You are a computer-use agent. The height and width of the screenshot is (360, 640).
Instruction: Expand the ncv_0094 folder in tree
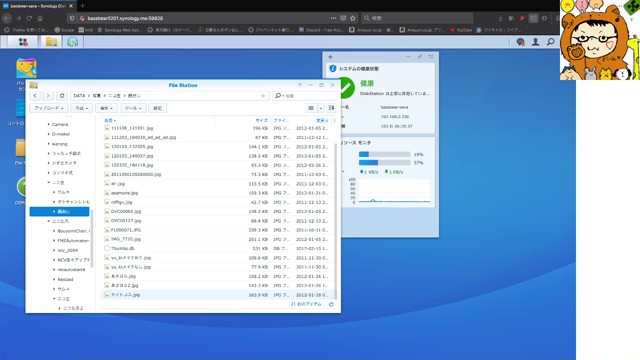(54, 250)
